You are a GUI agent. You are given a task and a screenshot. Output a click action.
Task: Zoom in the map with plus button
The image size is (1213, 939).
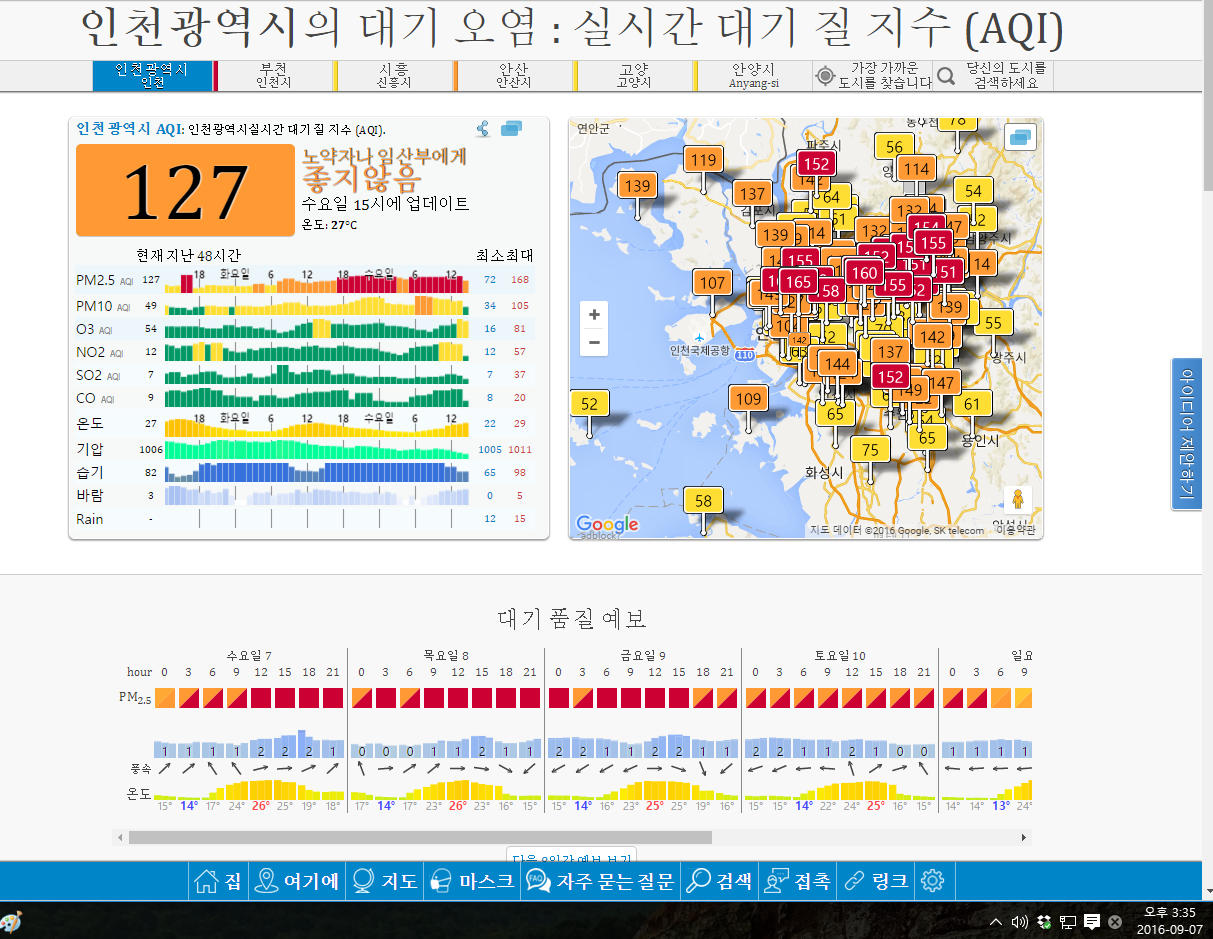[x=594, y=315]
